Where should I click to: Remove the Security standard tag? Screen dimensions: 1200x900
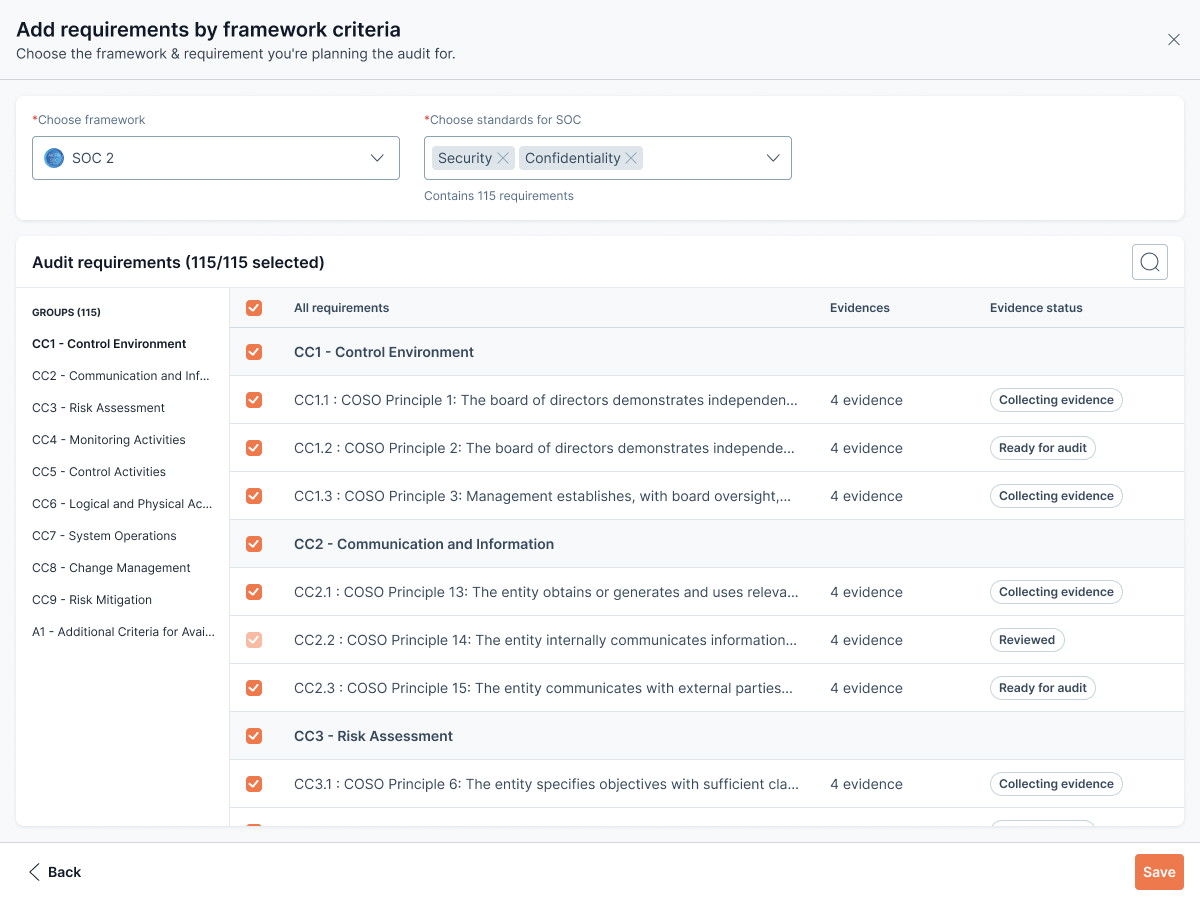coord(503,158)
